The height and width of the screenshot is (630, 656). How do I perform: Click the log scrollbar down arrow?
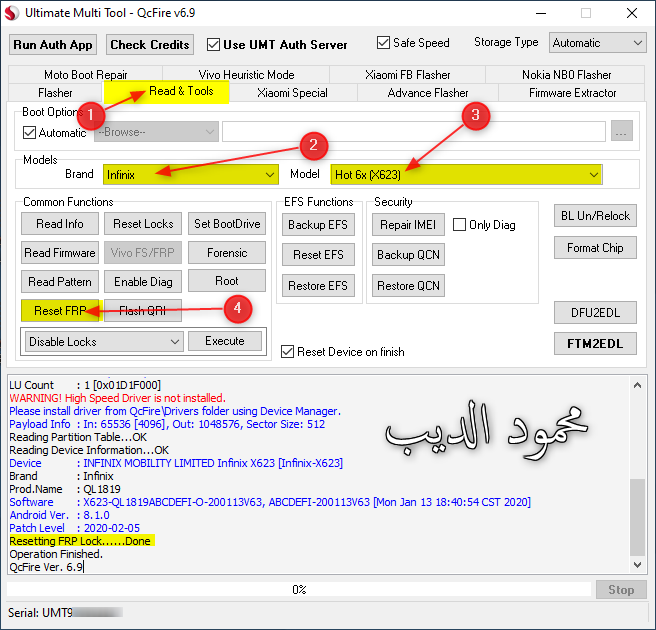coord(637,565)
